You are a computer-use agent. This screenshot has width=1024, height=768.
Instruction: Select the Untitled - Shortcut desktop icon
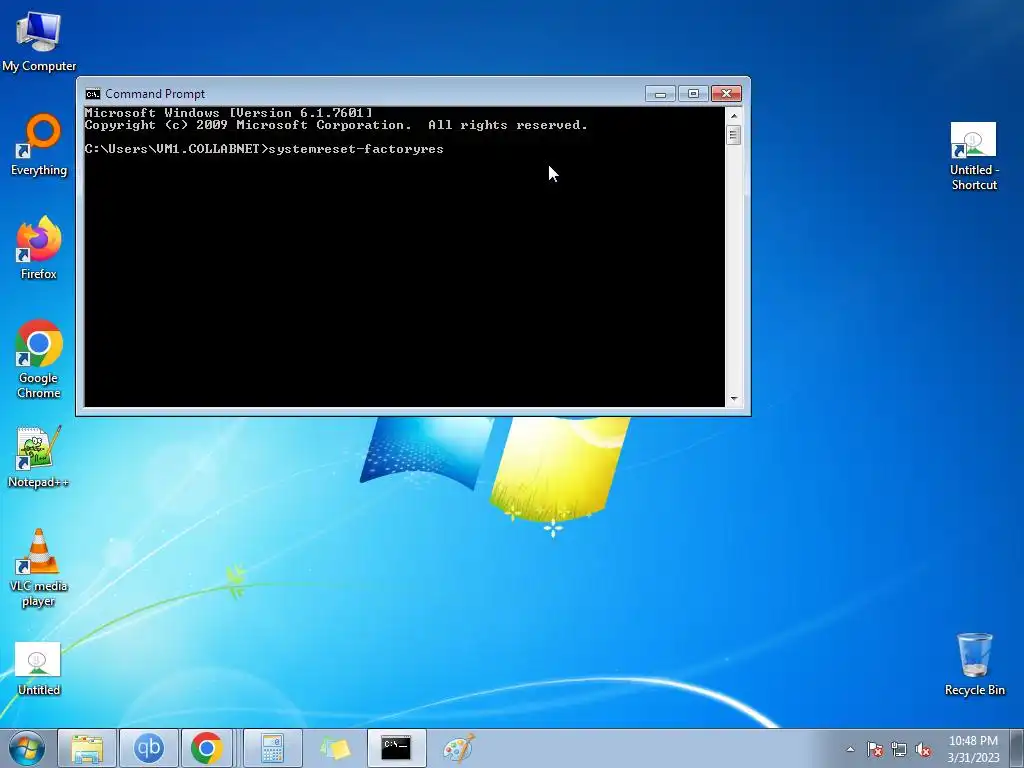tap(974, 156)
